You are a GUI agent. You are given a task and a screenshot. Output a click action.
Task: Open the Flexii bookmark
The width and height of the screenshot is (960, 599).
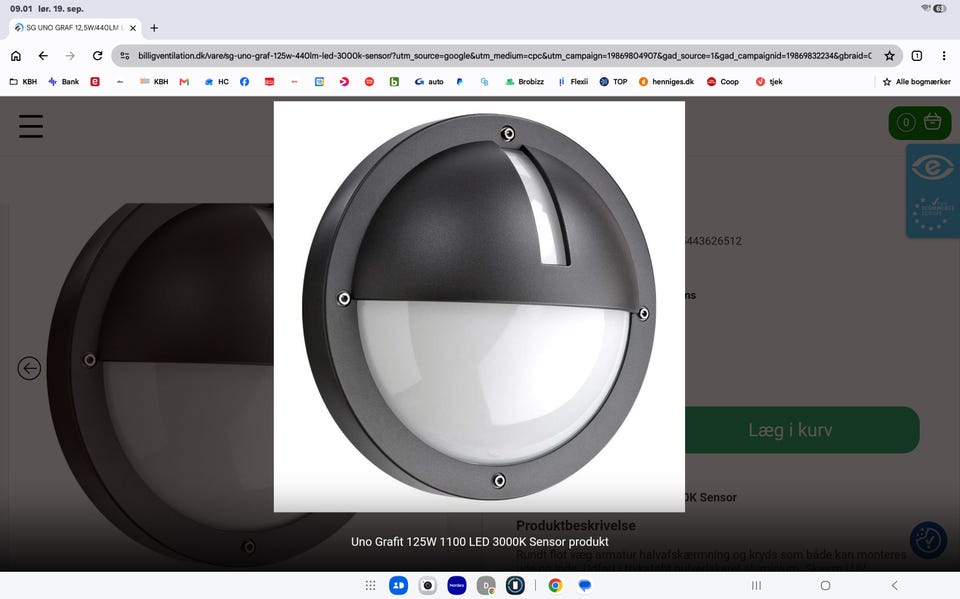click(x=573, y=81)
